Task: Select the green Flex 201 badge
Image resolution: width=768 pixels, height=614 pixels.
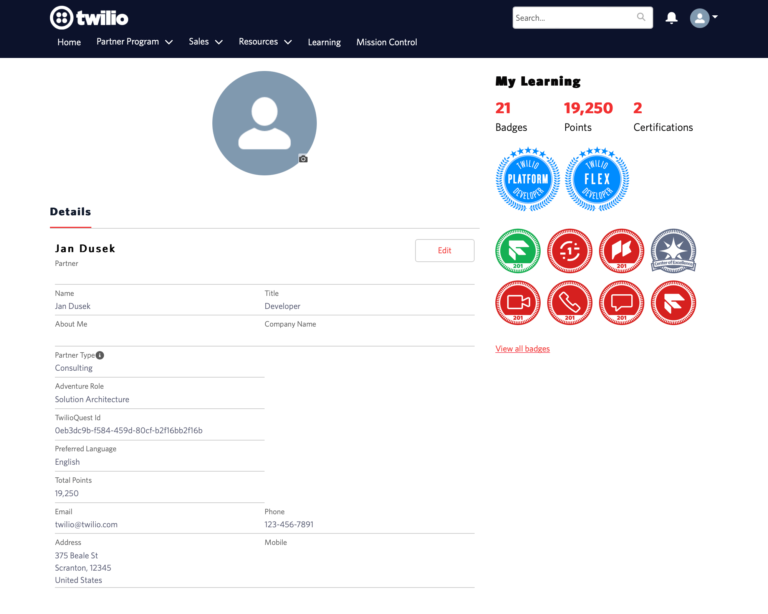Action: [x=518, y=251]
